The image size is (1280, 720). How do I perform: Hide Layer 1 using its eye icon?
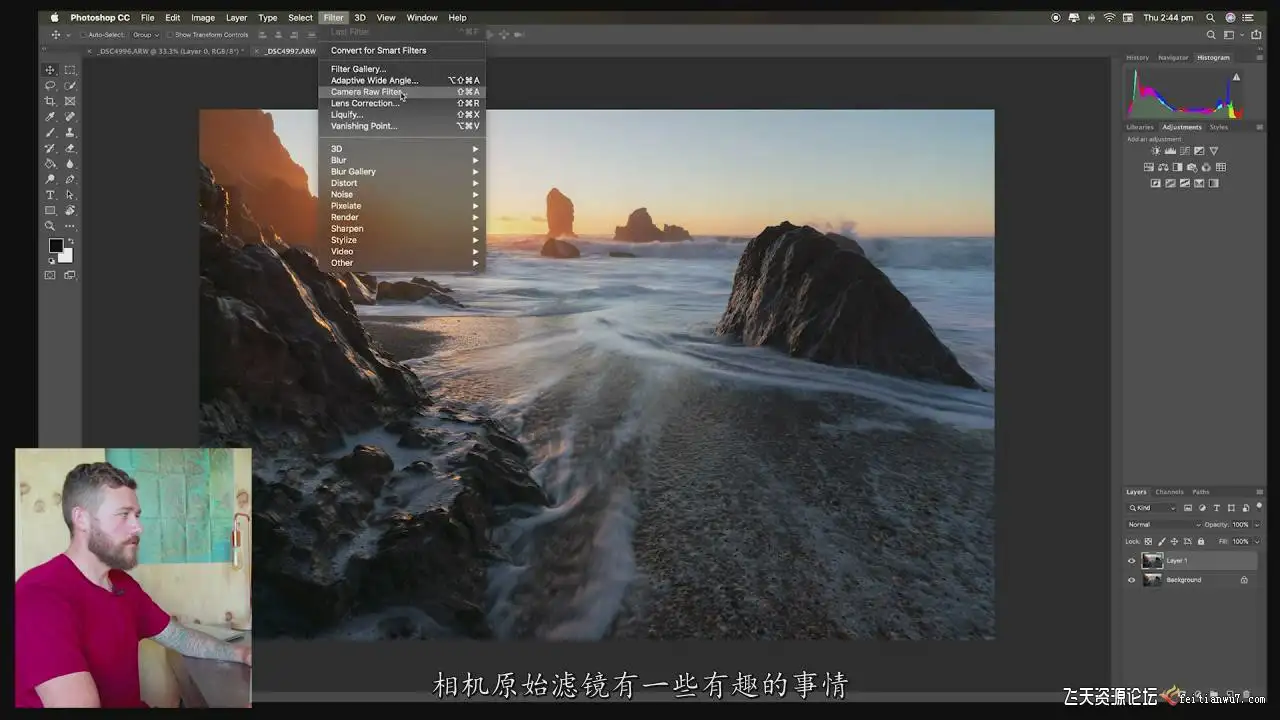(1132, 561)
